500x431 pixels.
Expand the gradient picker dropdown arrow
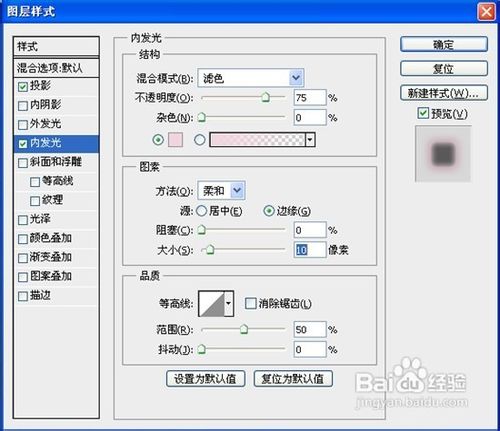click(x=310, y=140)
